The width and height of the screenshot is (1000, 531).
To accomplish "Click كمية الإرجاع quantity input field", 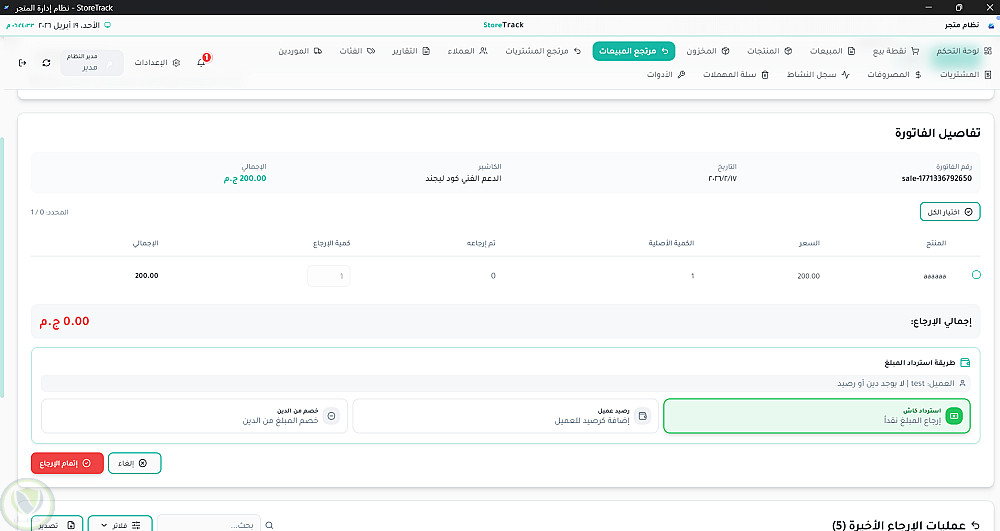I will pyautogui.click(x=328, y=276).
